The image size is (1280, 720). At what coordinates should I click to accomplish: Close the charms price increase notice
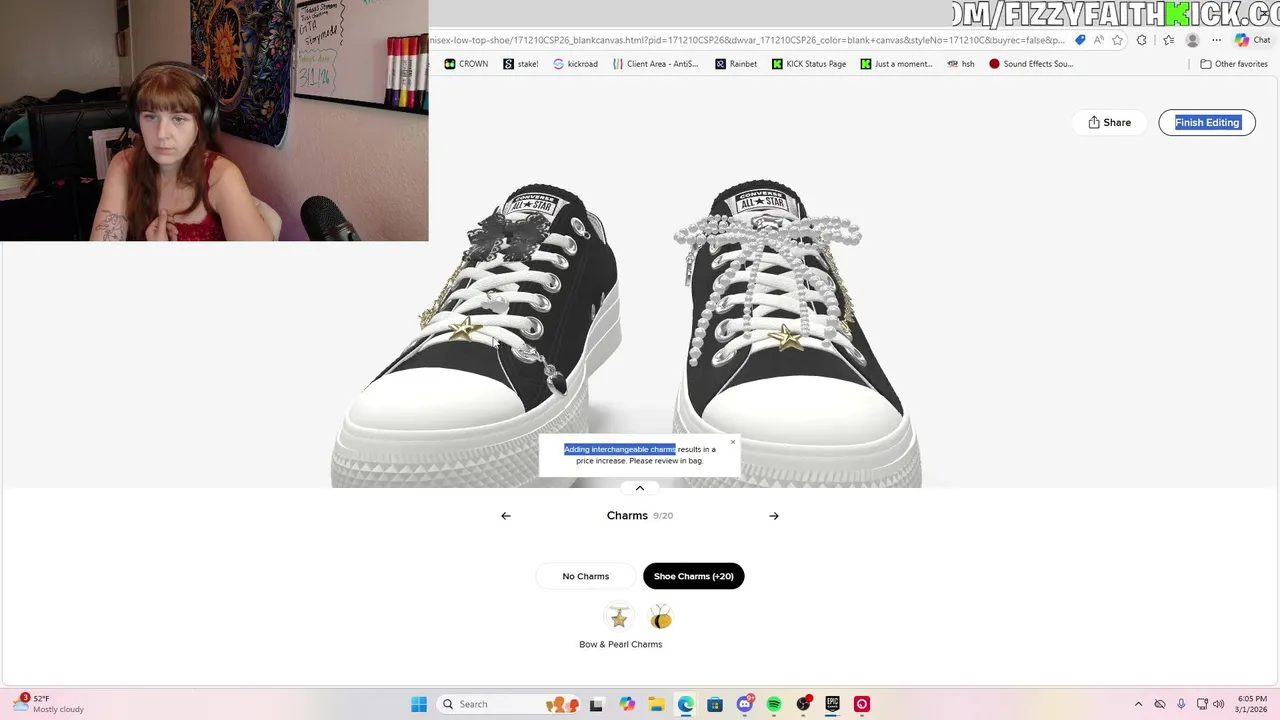click(732, 442)
